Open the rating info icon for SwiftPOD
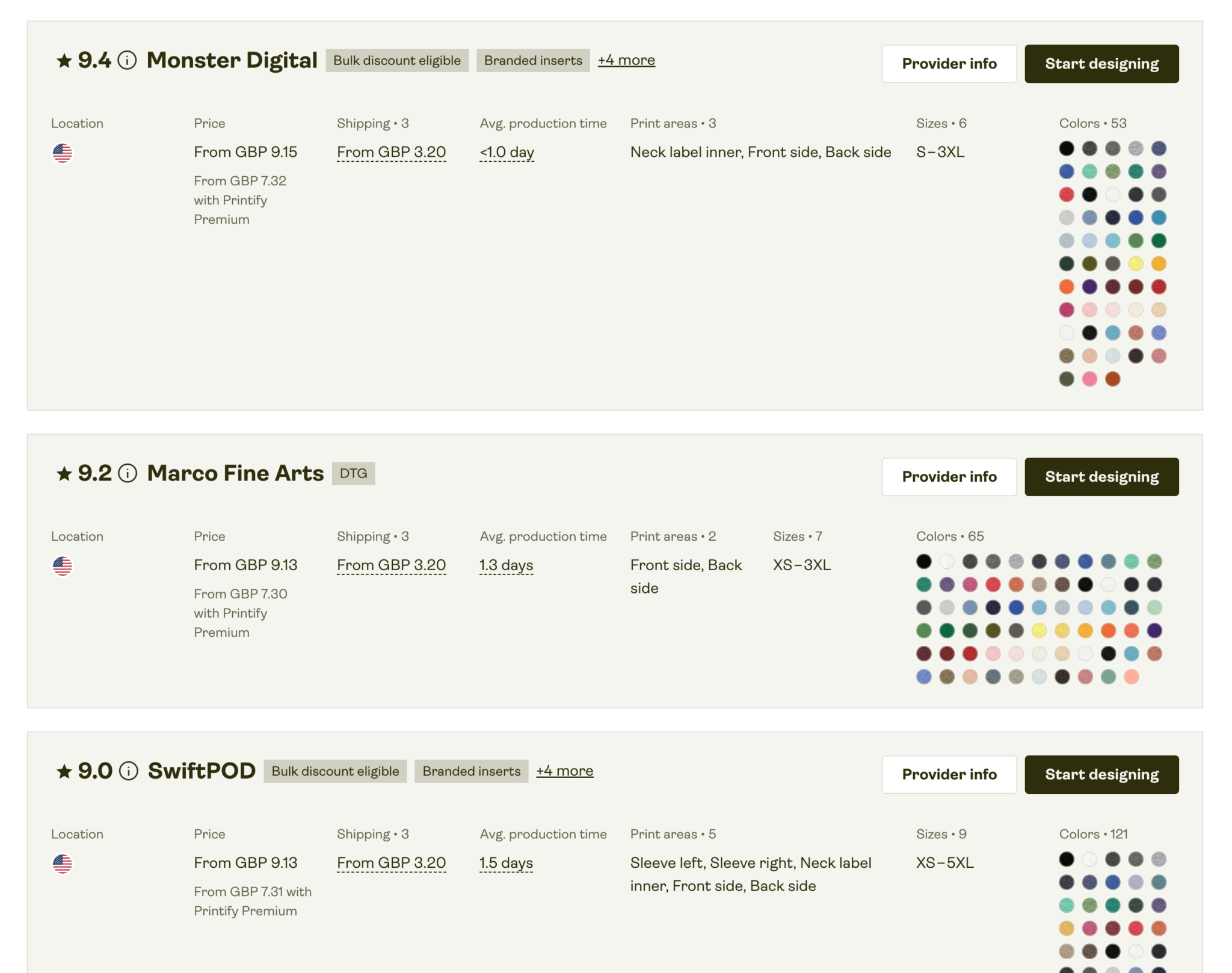1232x973 pixels. coord(127,771)
